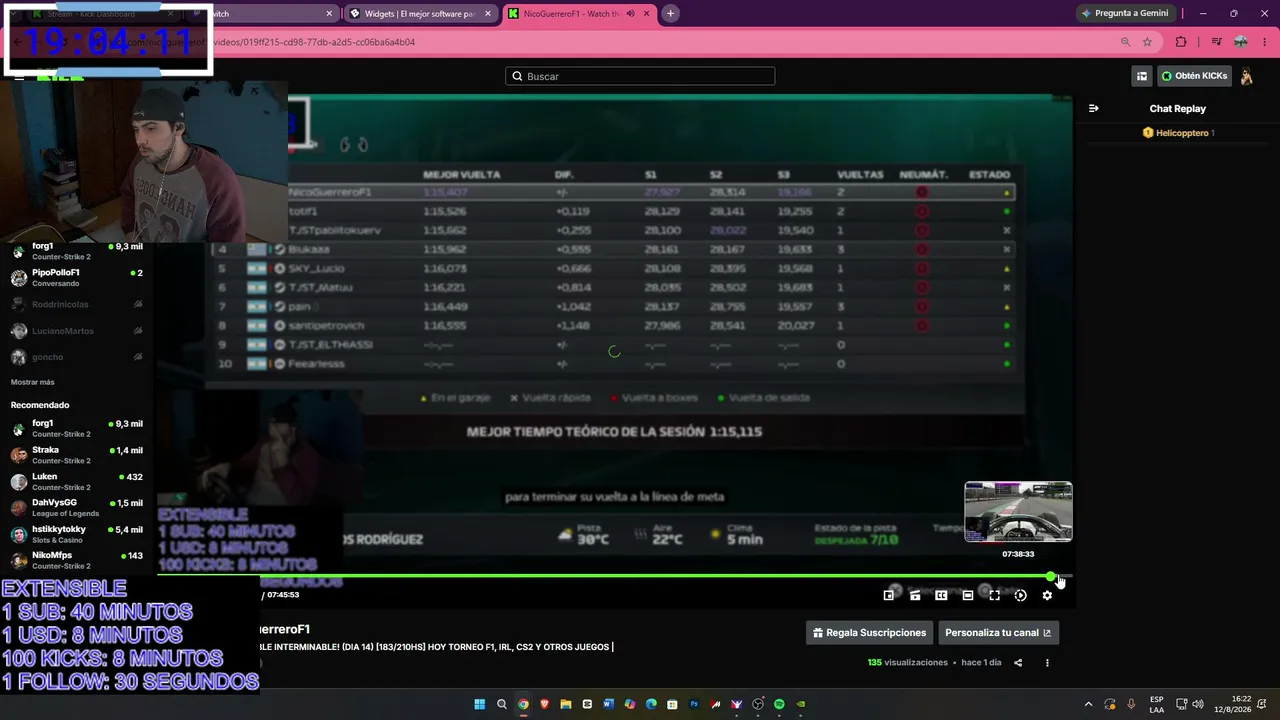Open LucianoMartos offline channel

point(77,331)
